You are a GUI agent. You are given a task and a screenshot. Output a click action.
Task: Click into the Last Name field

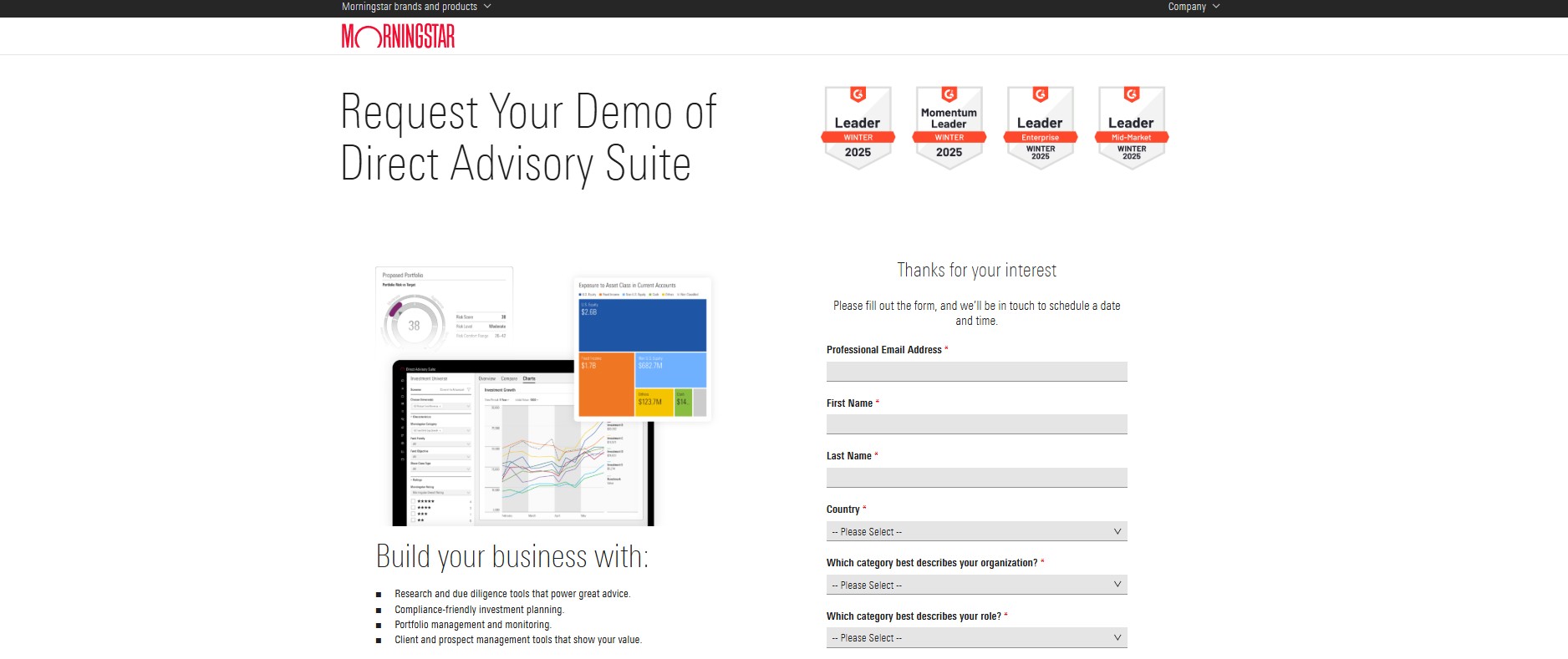pyautogui.click(x=976, y=478)
